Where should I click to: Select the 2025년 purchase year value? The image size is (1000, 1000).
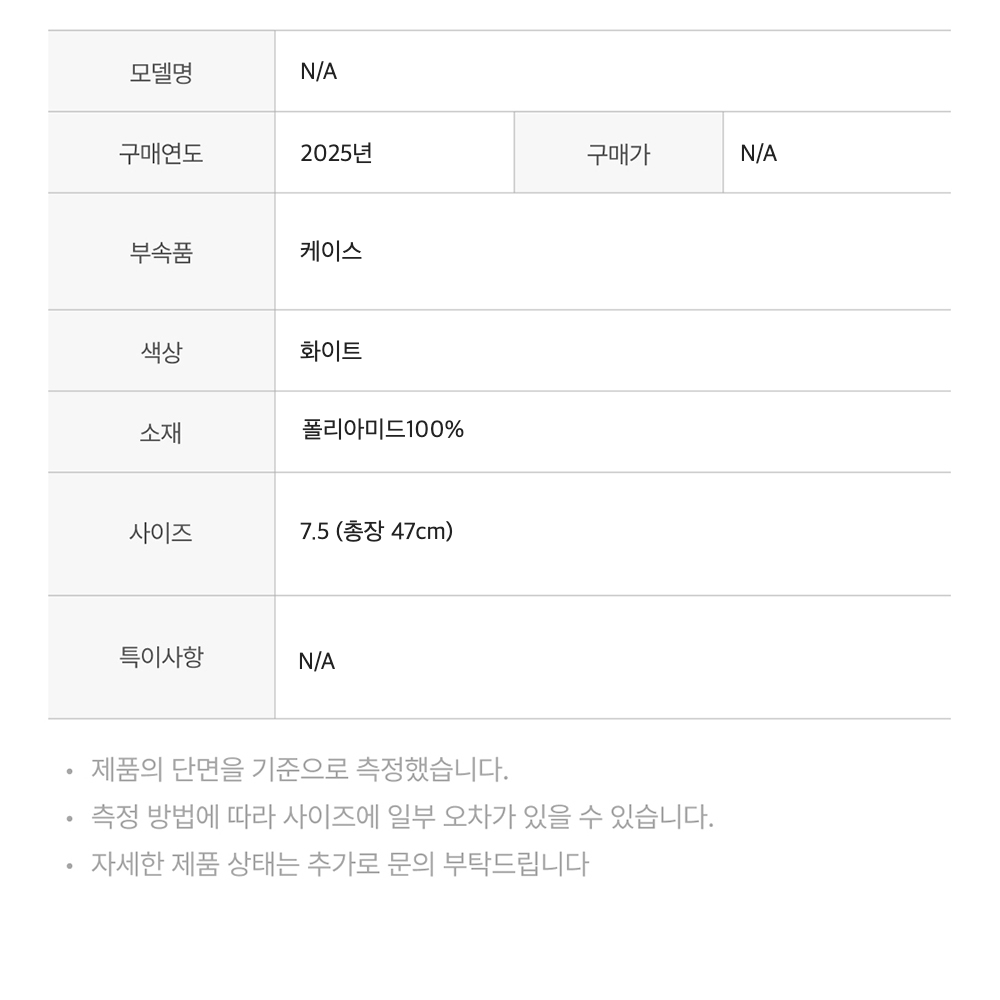tap(336, 153)
